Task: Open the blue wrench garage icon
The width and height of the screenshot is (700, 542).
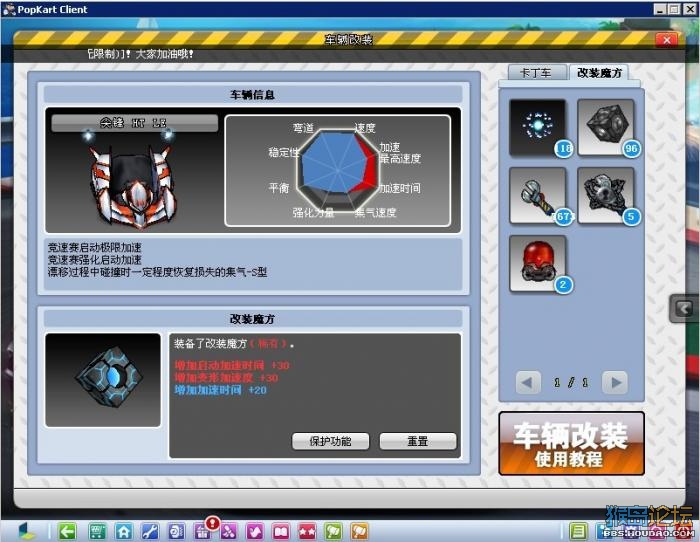Action: 150,531
